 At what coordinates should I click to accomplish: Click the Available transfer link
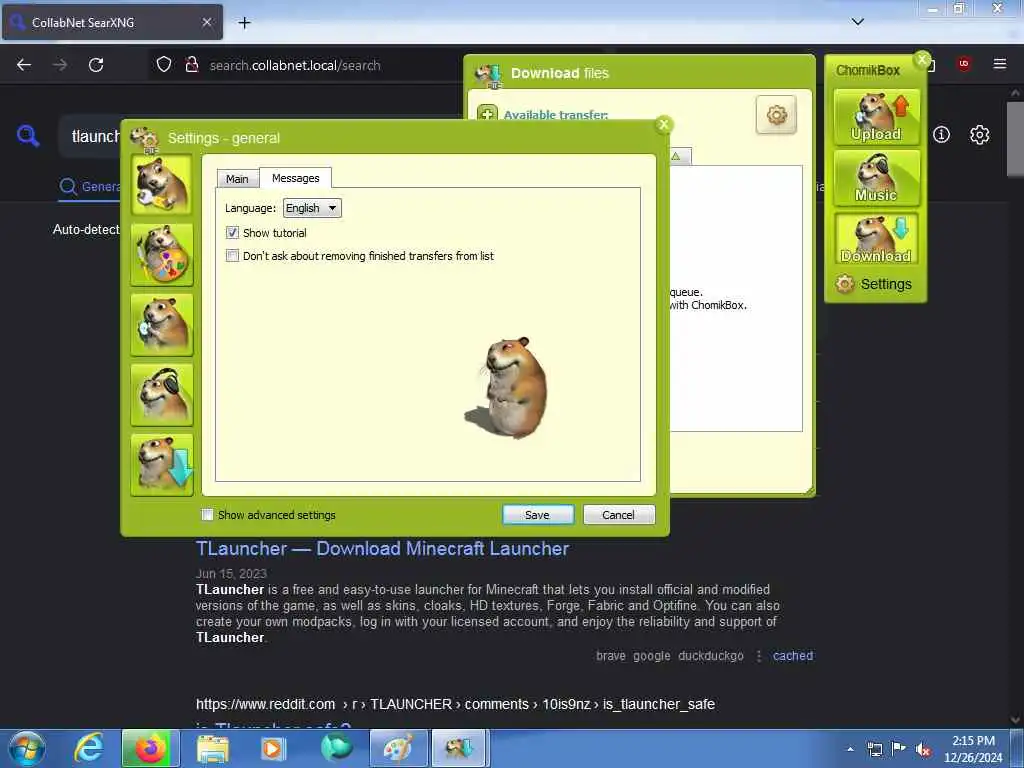click(556, 115)
